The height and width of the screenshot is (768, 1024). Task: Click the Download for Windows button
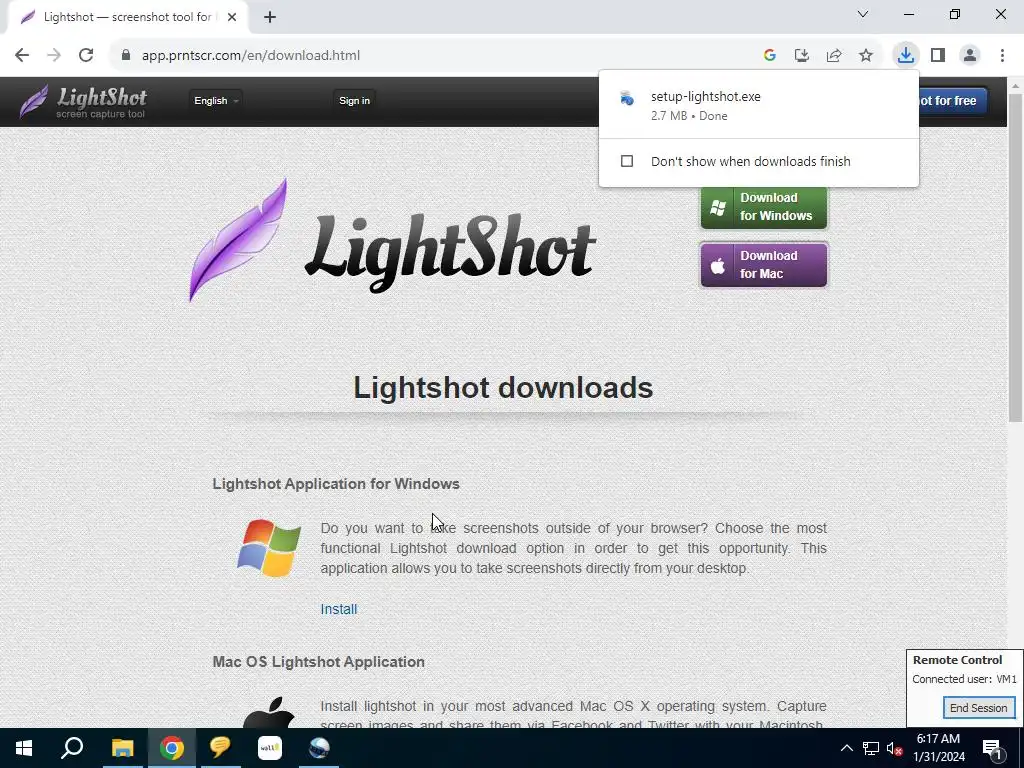click(x=763, y=207)
